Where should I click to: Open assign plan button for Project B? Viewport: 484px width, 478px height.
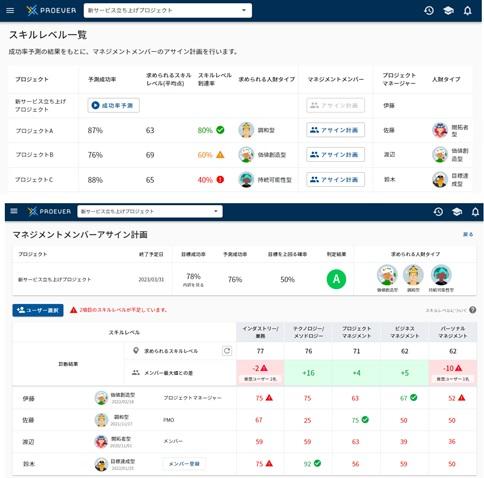[x=335, y=155]
